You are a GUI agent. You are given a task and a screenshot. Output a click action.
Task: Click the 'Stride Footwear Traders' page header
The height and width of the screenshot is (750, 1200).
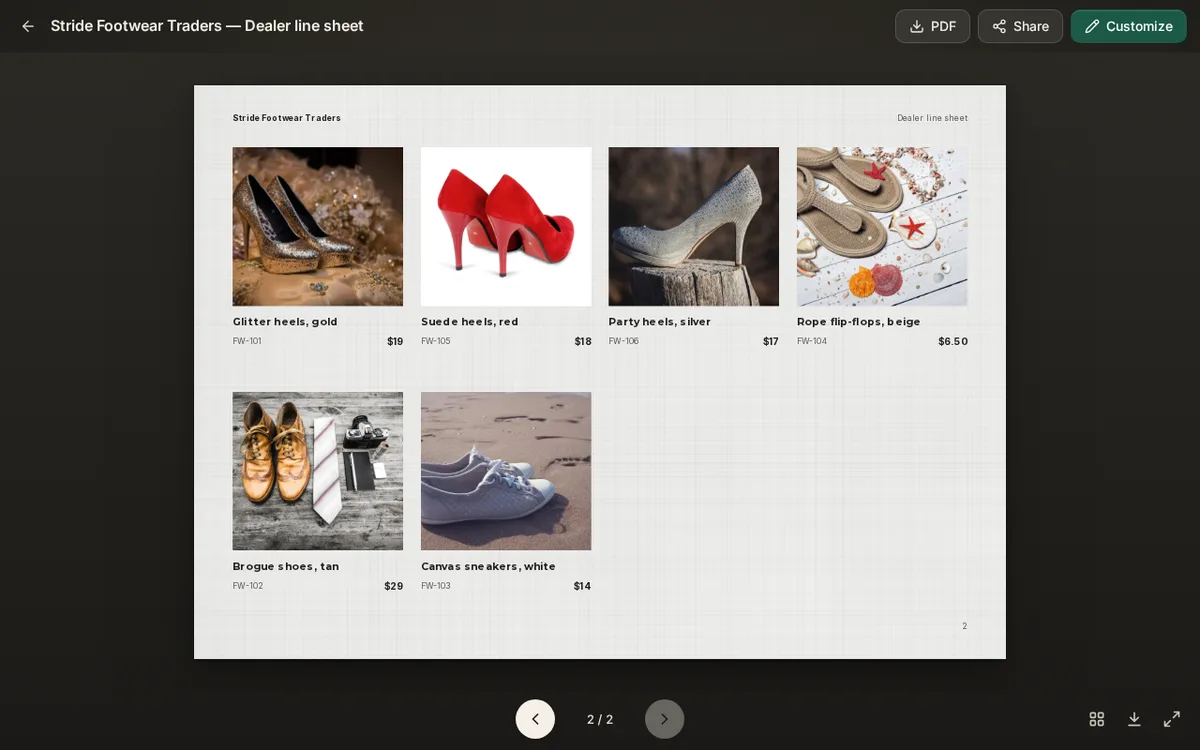coord(287,118)
